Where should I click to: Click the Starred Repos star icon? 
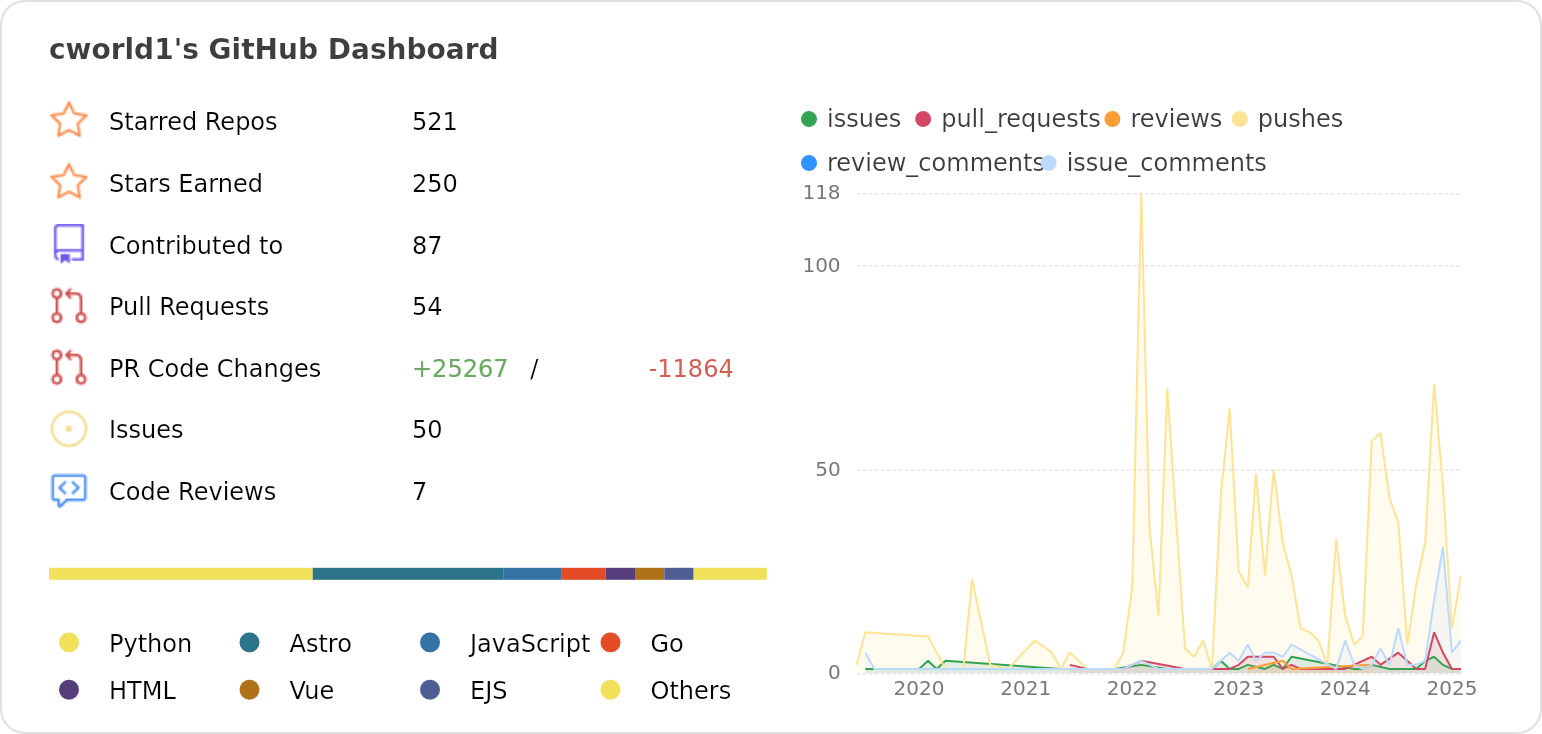[x=69, y=121]
